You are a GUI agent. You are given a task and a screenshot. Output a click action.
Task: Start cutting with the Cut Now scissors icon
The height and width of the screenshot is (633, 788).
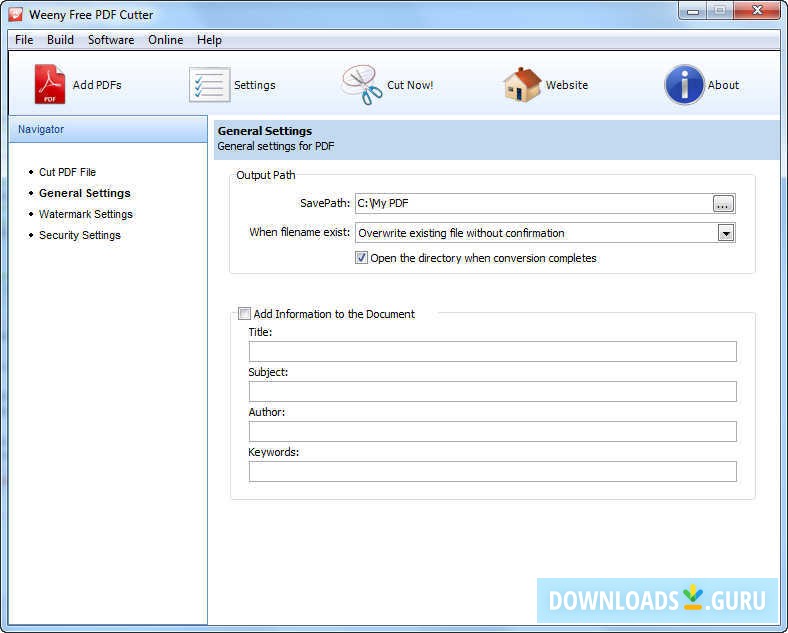(x=361, y=85)
